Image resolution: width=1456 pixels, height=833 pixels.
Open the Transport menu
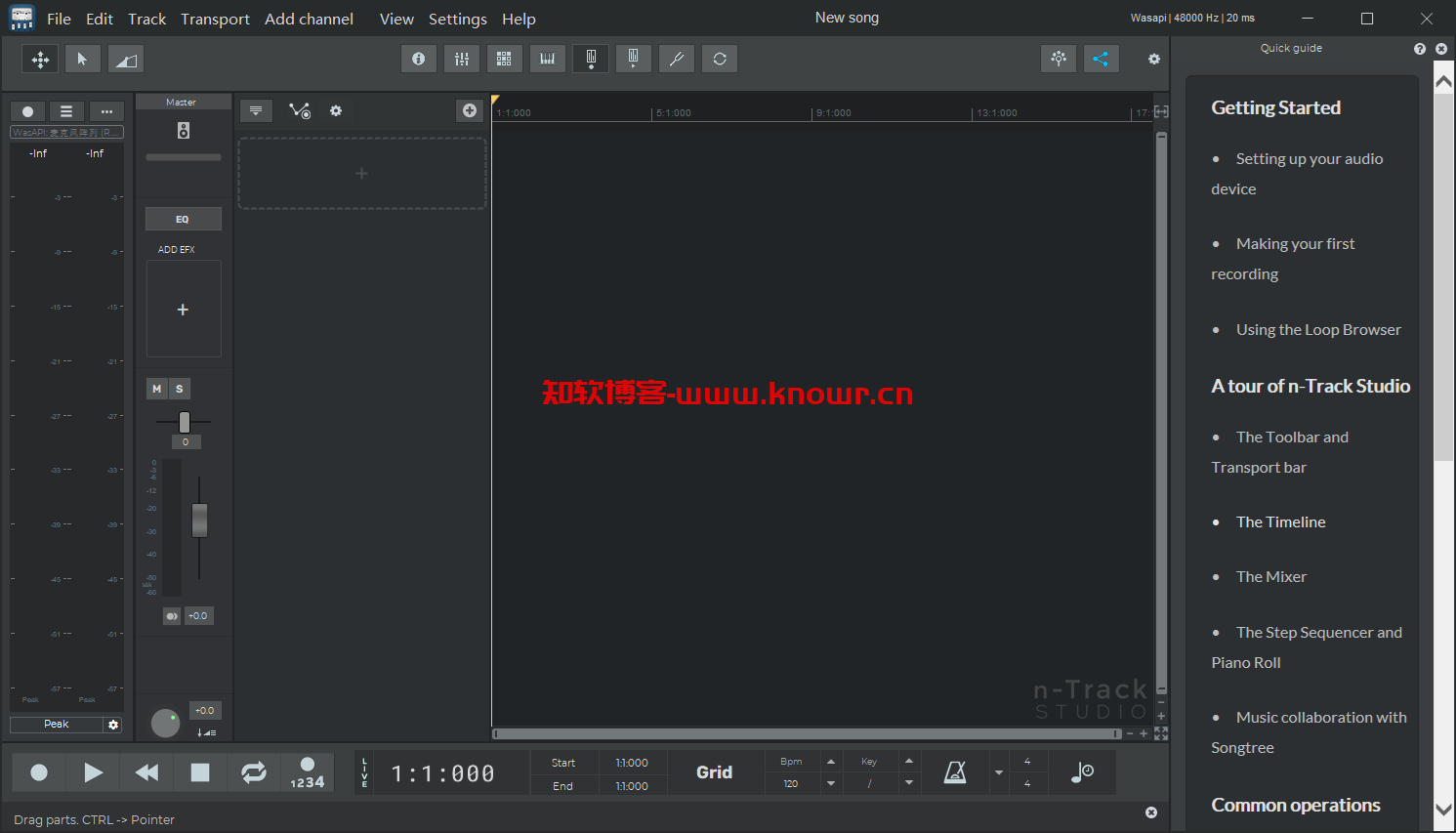pyautogui.click(x=215, y=19)
